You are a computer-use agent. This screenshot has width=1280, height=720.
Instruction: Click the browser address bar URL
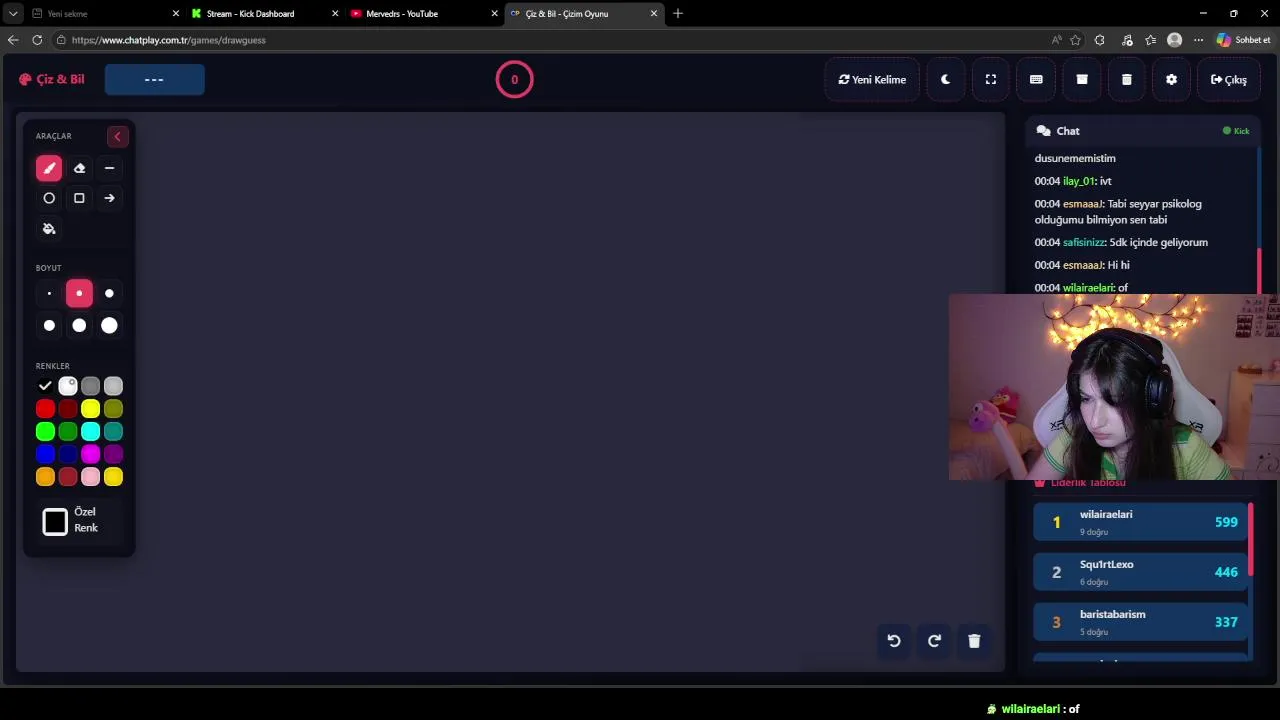tap(169, 40)
